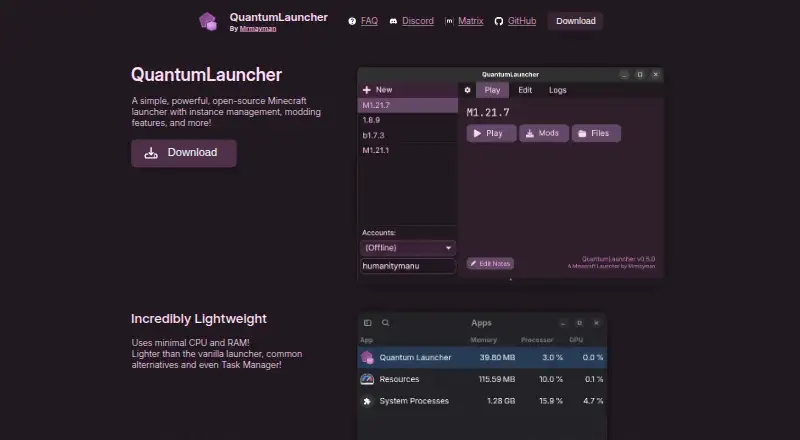The height and width of the screenshot is (440, 800).
Task: Open the Discord link
Action: point(418,21)
